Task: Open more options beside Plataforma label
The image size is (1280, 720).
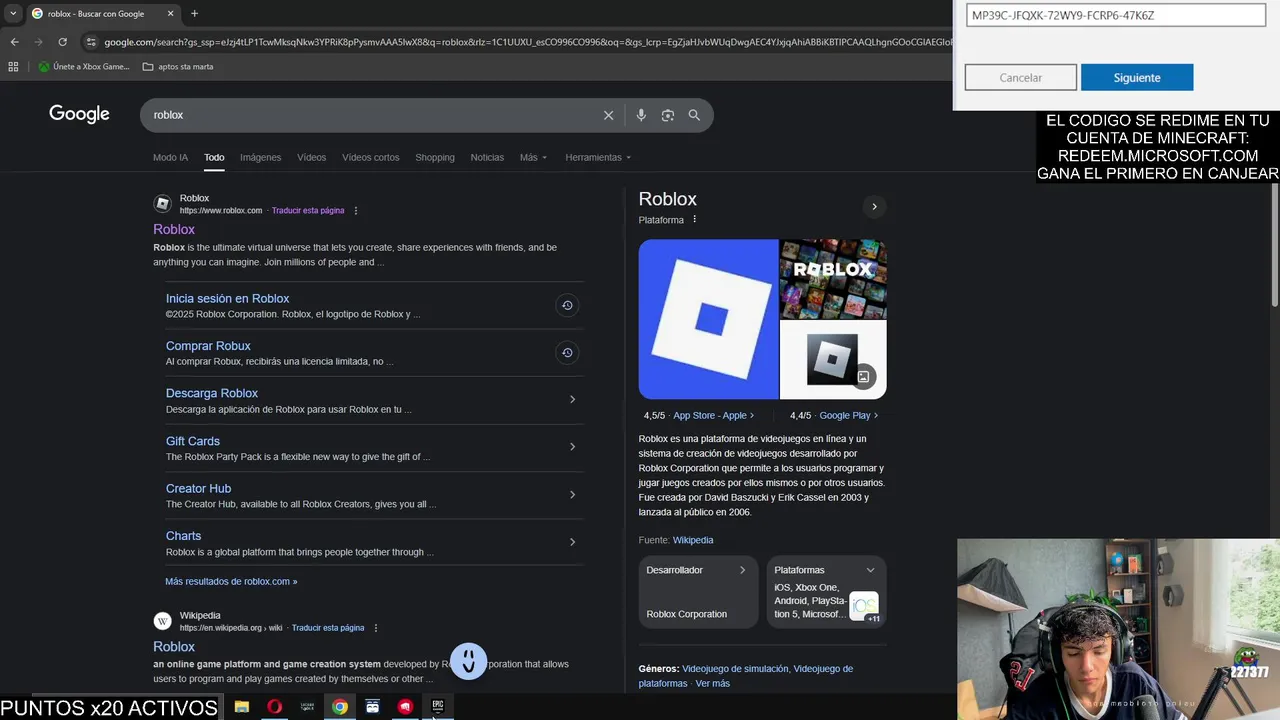Action: (694, 220)
